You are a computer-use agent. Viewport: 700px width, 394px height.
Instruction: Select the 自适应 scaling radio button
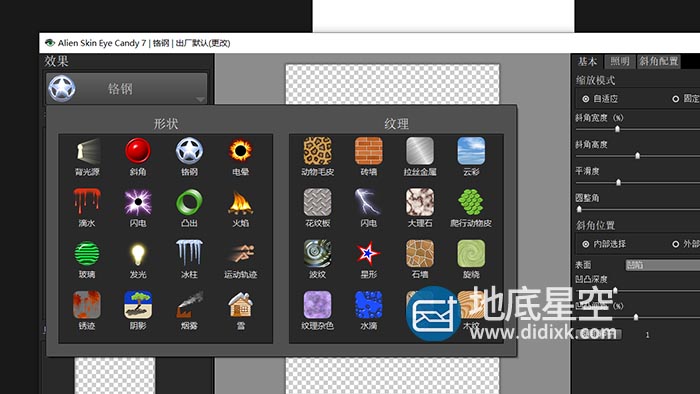pos(586,99)
